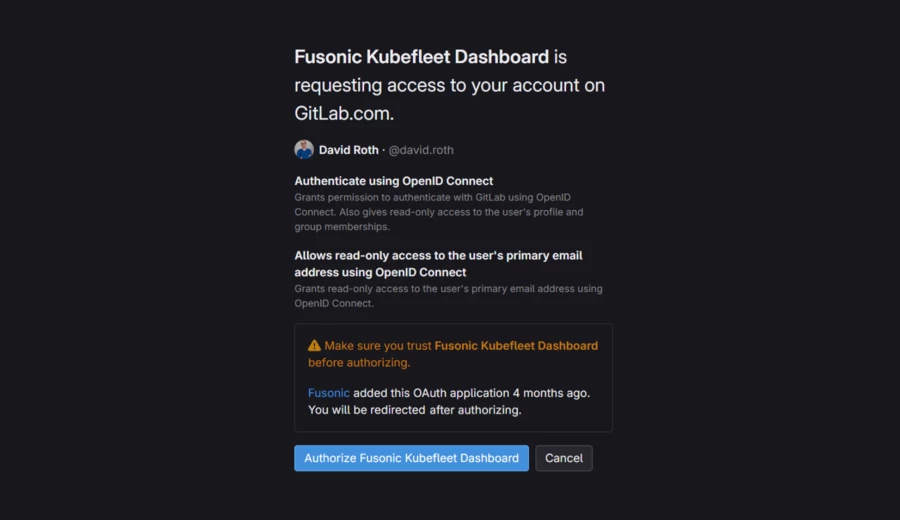
Task: Click the @david.roth username handle
Action: coord(420,150)
